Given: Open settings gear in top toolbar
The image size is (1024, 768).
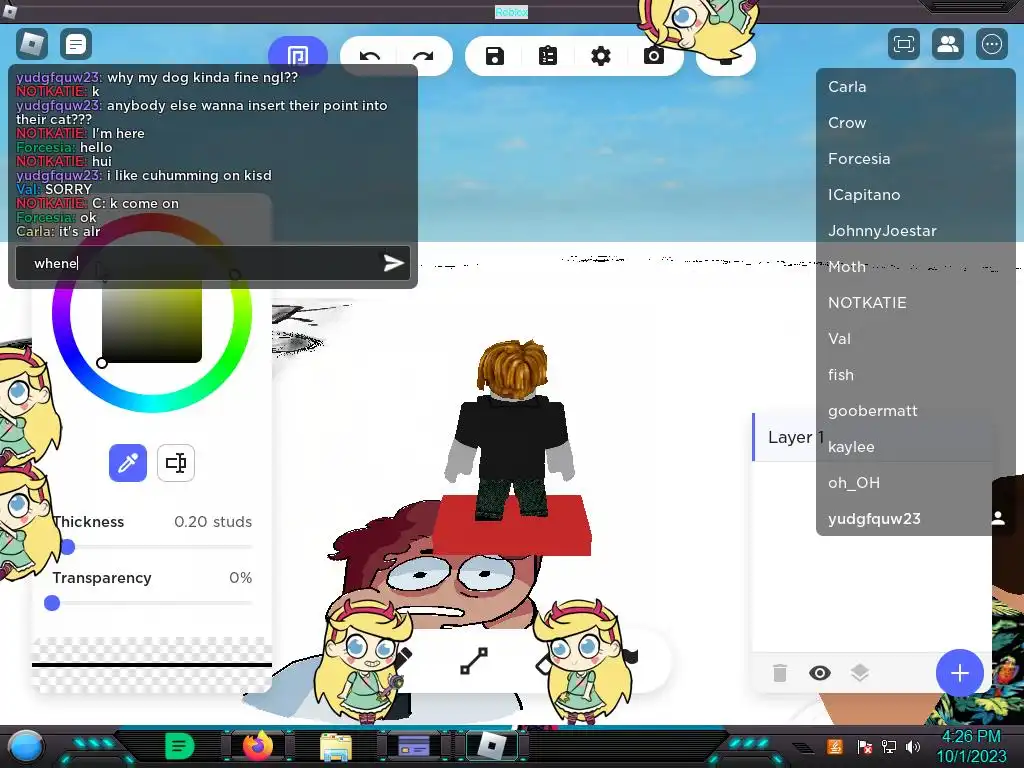Looking at the screenshot, I should (x=600, y=56).
